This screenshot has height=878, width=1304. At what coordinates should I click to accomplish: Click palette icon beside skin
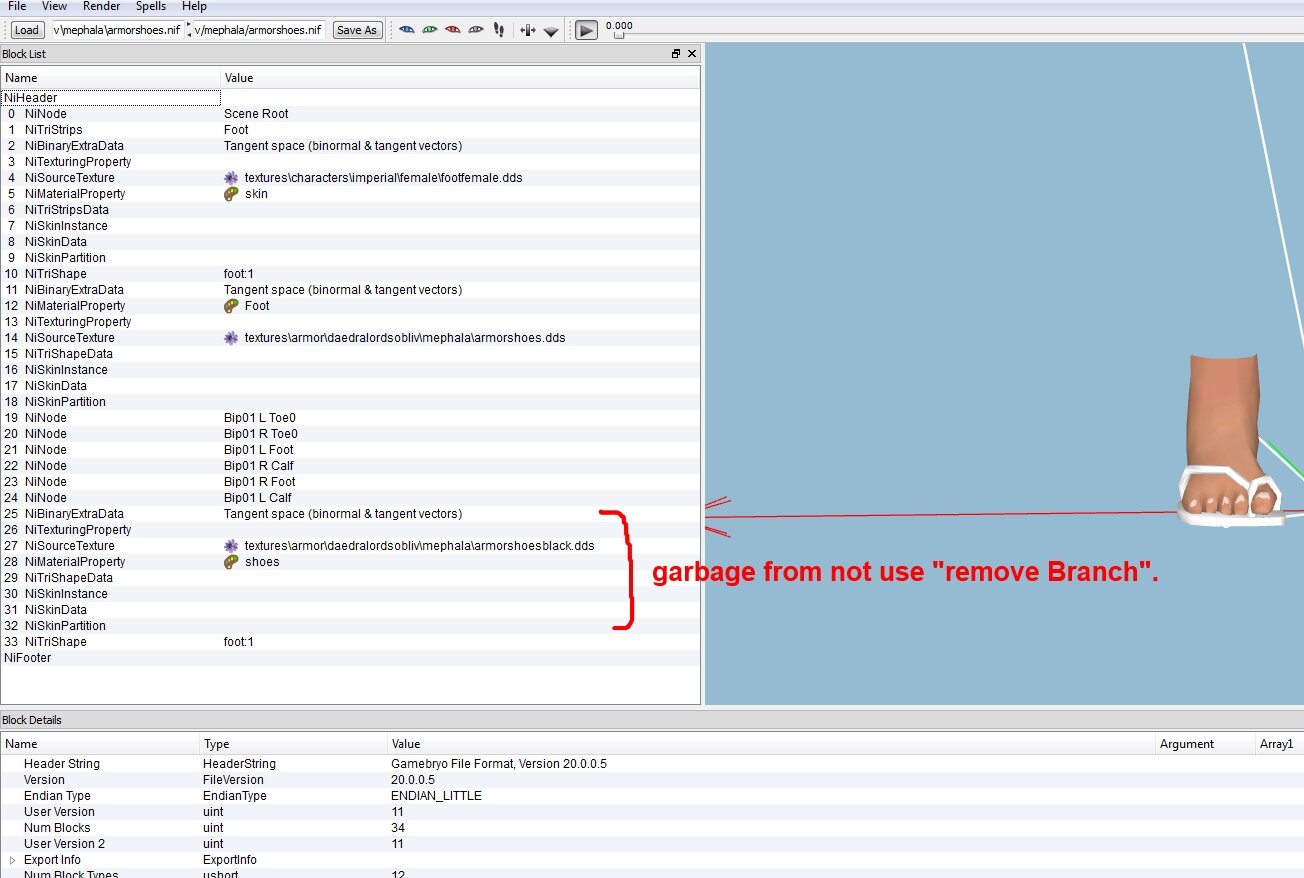point(231,194)
